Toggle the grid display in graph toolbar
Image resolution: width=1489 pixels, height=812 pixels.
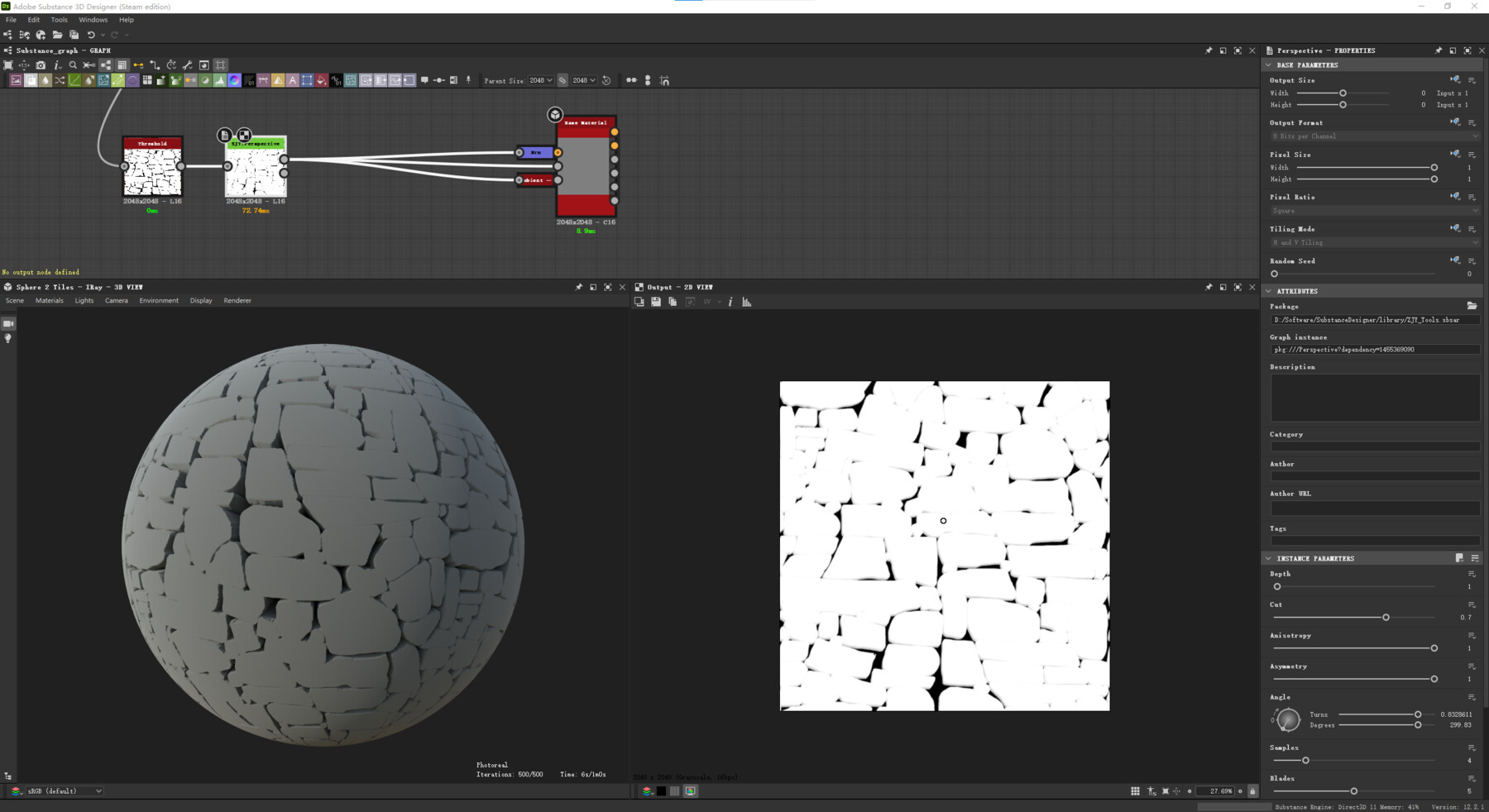coord(220,64)
